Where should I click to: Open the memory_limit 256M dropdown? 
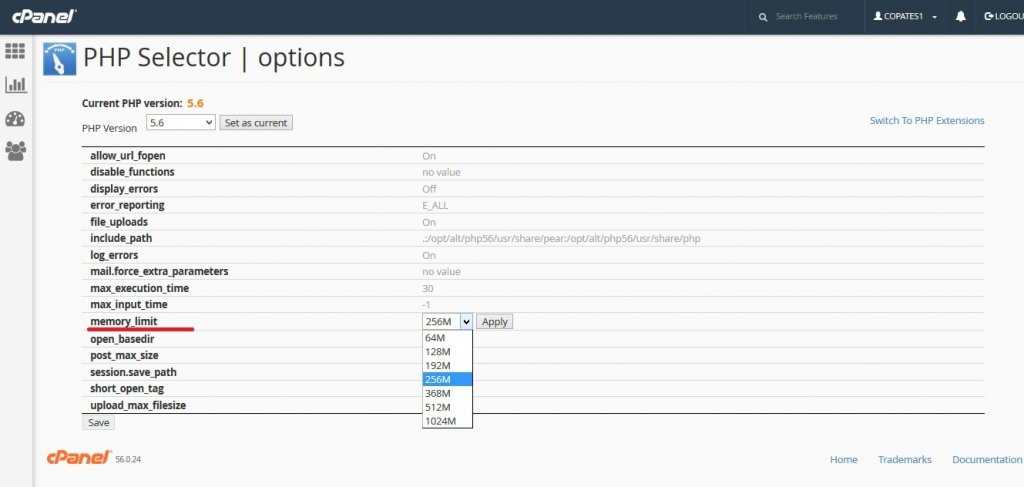coord(447,321)
